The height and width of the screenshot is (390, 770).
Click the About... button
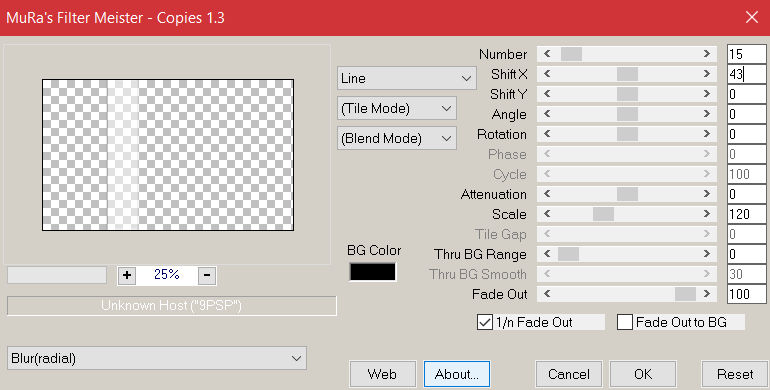457,374
